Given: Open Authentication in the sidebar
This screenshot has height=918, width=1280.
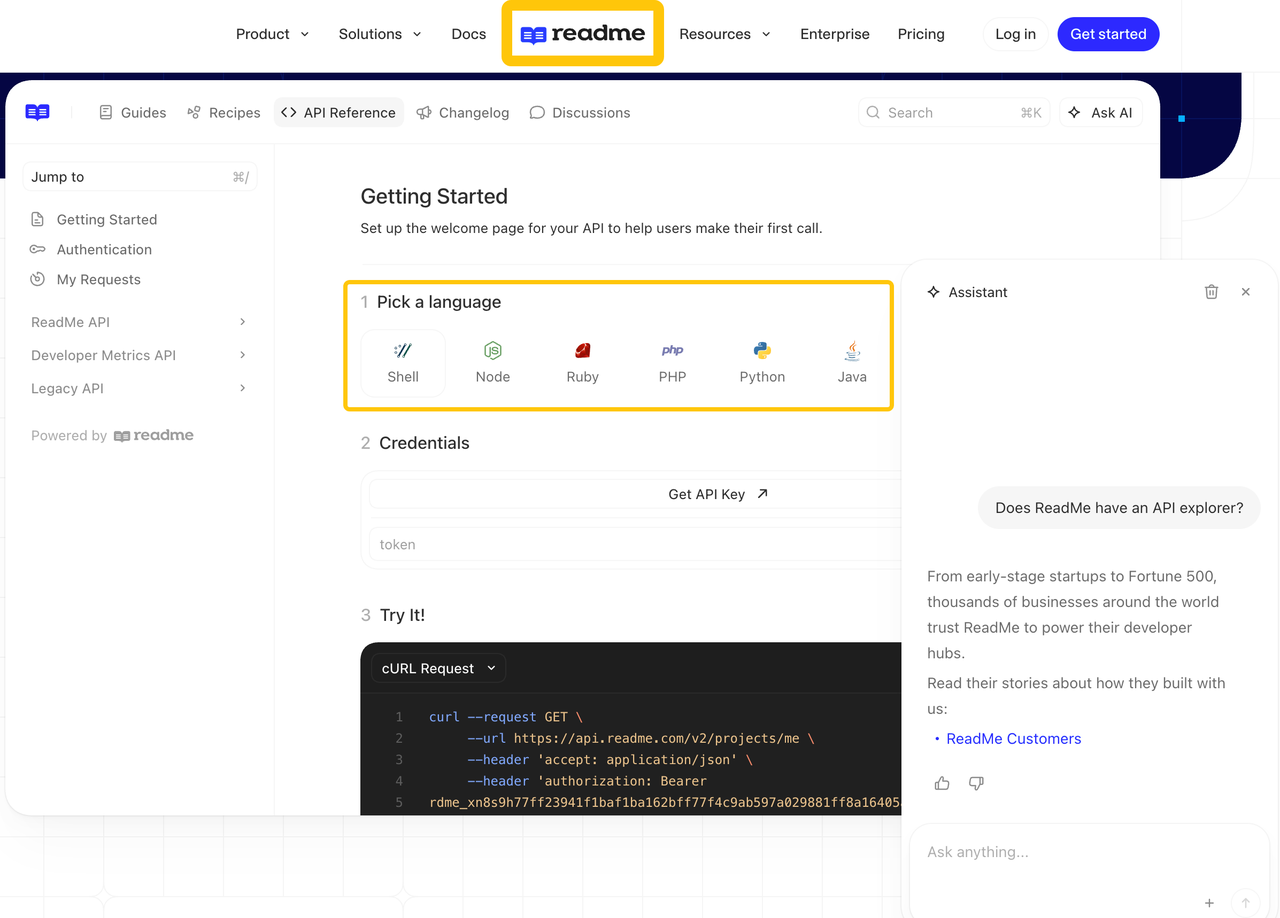Looking at the screenshot, I should tap(91, 249).
